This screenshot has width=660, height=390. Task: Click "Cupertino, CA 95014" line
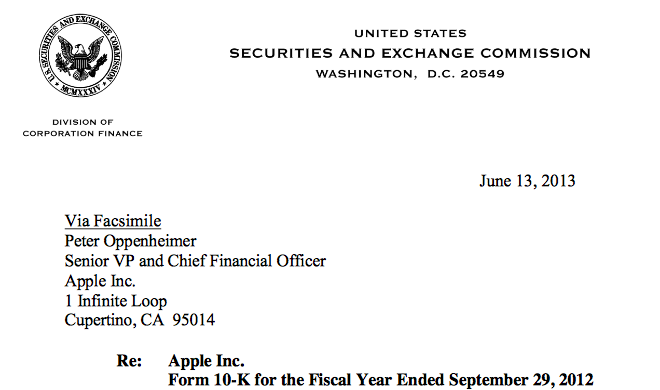click(140, 320)
